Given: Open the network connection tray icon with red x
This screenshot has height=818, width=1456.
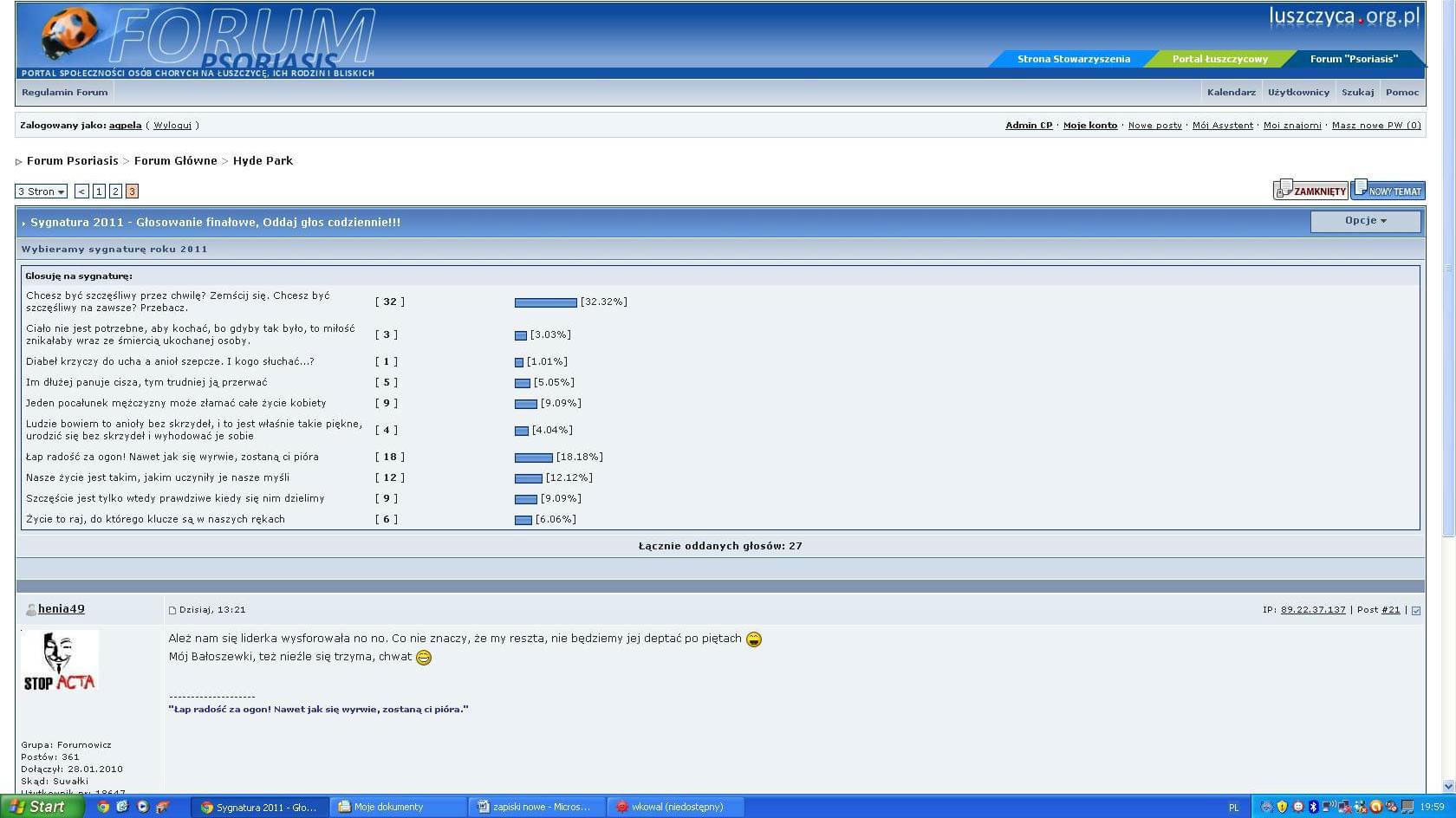Looking at the screenshot, I should (1345, 807).
